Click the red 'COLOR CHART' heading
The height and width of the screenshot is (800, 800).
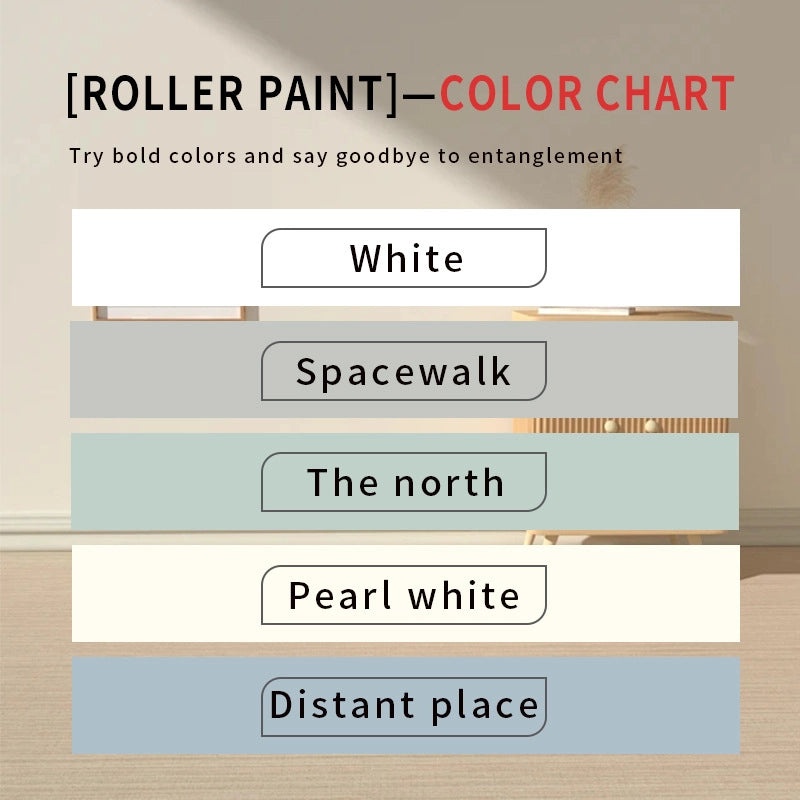point(587,94)
